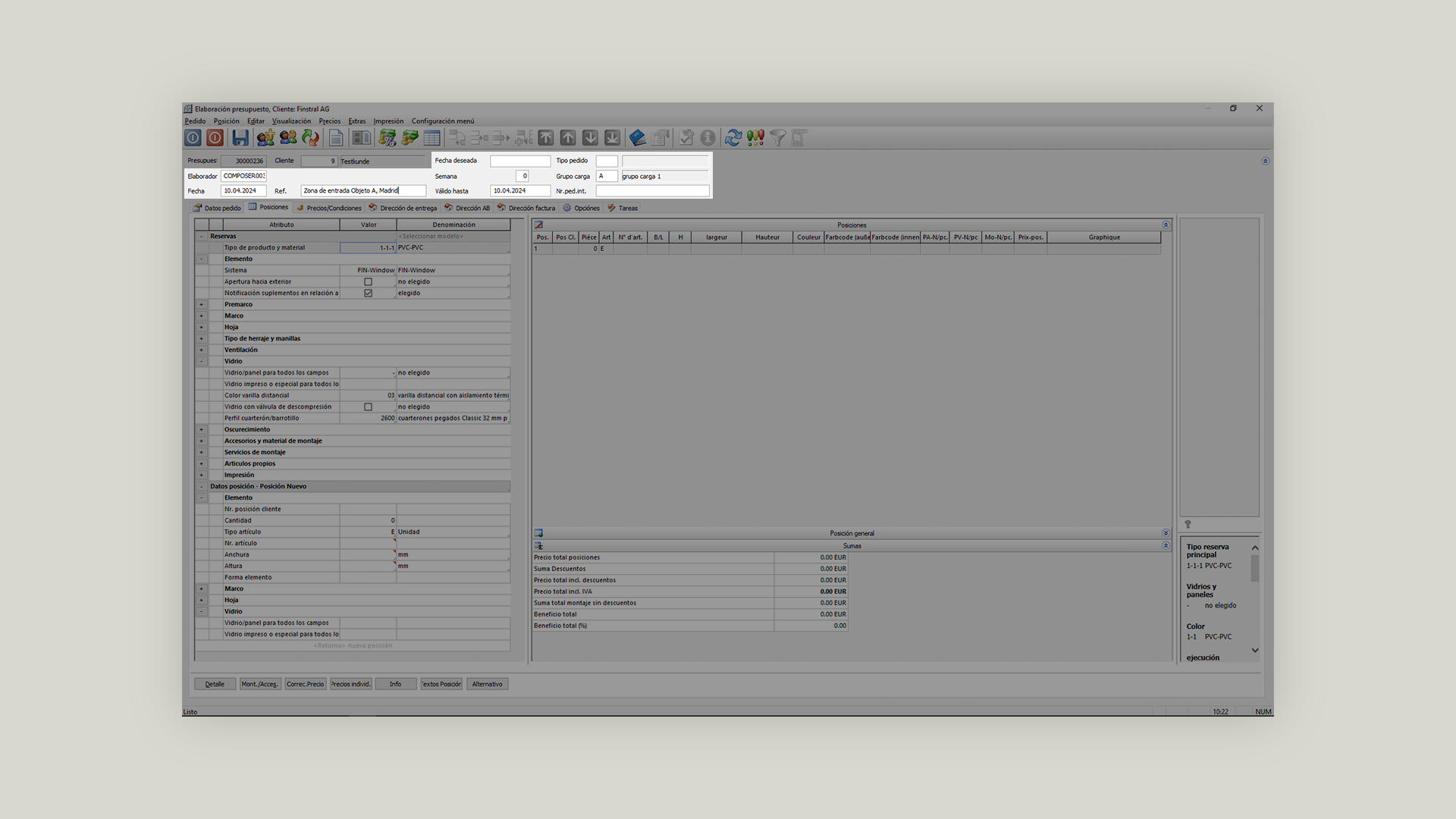
Task: Switch to Precios/Condiciones tab
Action: [328, 208]
